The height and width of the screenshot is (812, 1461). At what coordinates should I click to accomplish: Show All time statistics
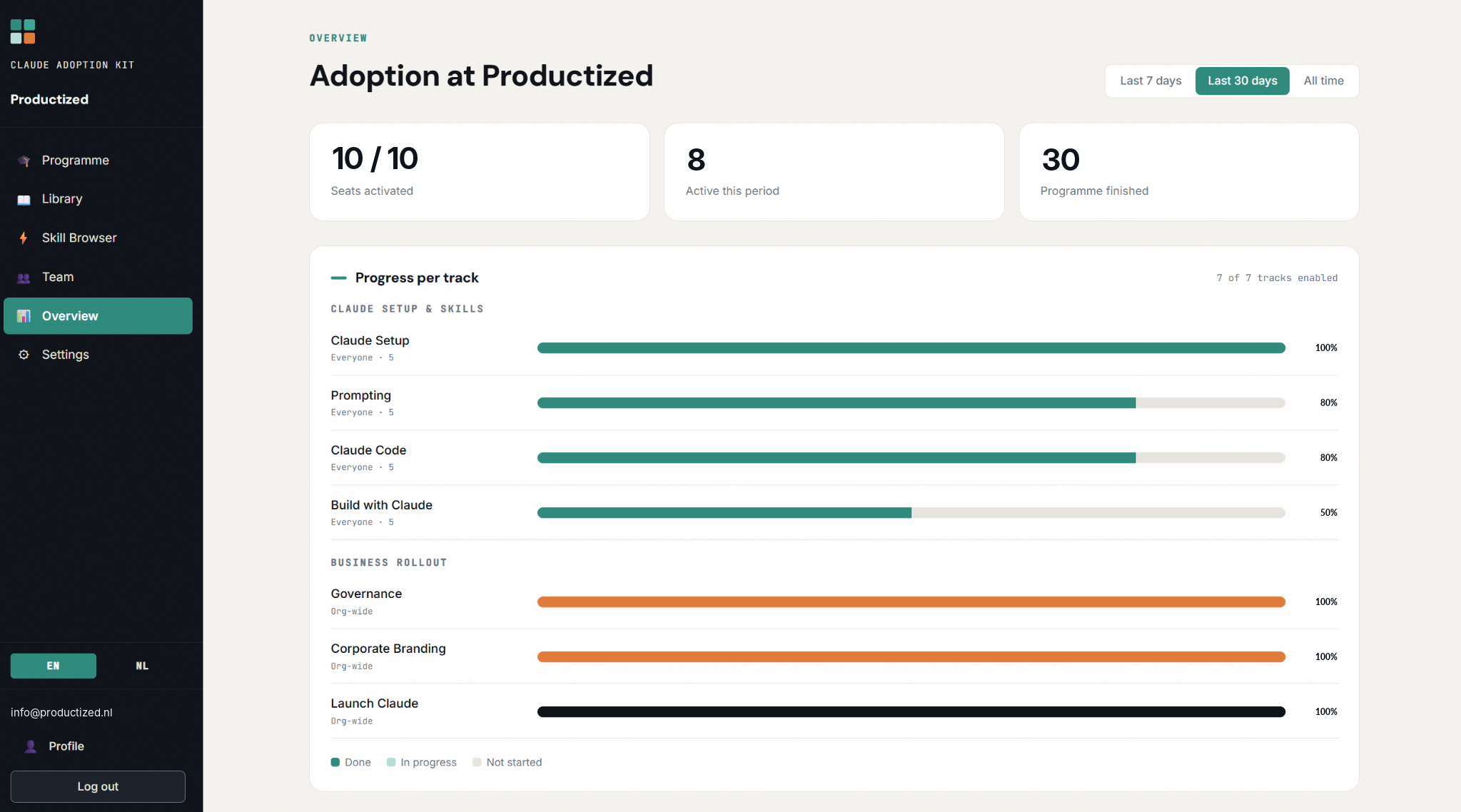[1323, 81]
